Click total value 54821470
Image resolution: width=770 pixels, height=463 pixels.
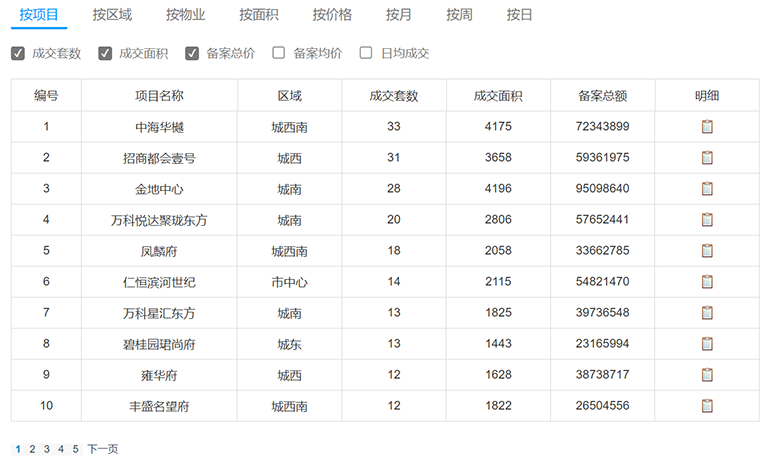coord(603,281)
